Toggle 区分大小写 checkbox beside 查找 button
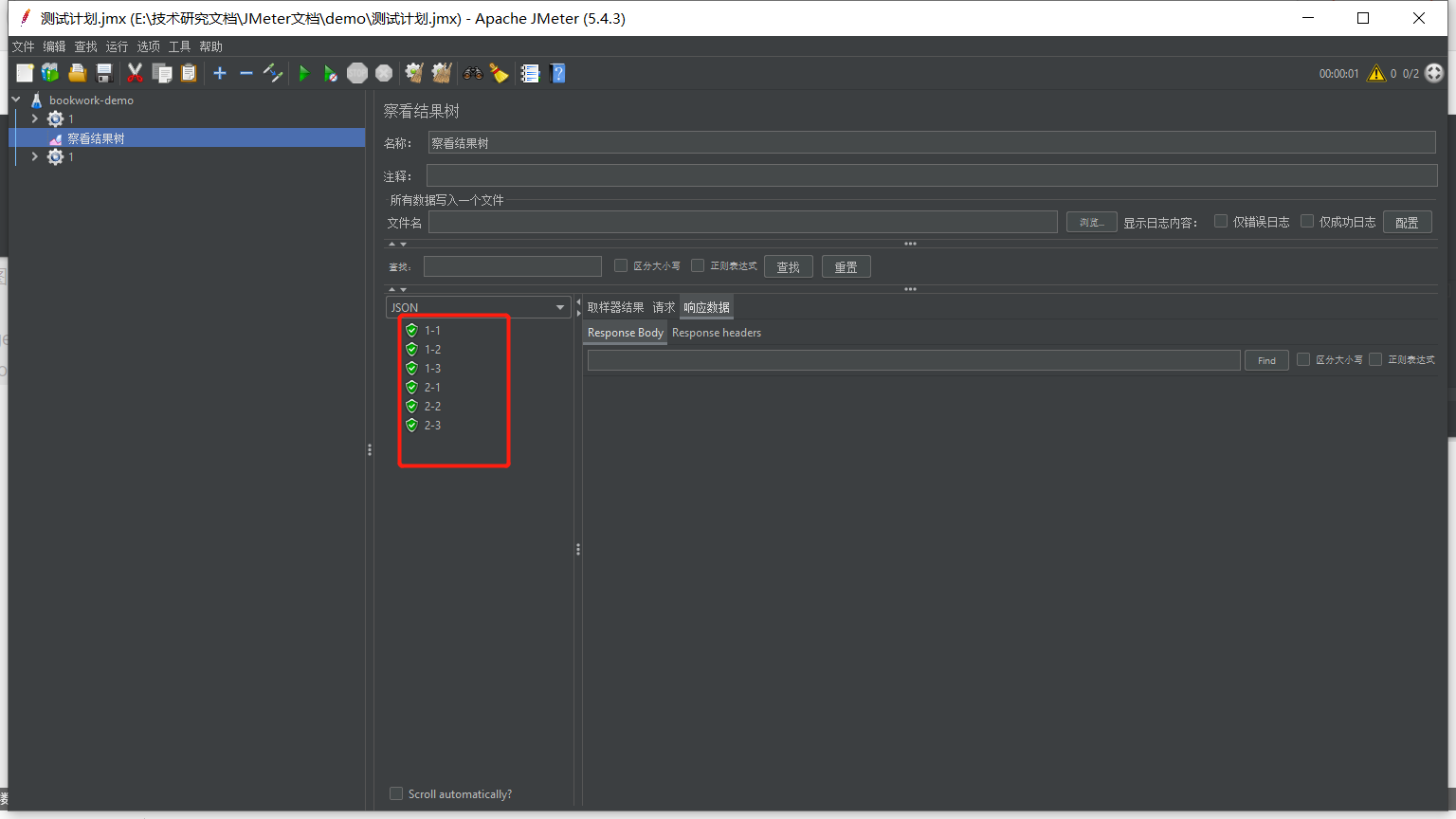Viewport: 1456px width, 819px height. coord(621,265)
